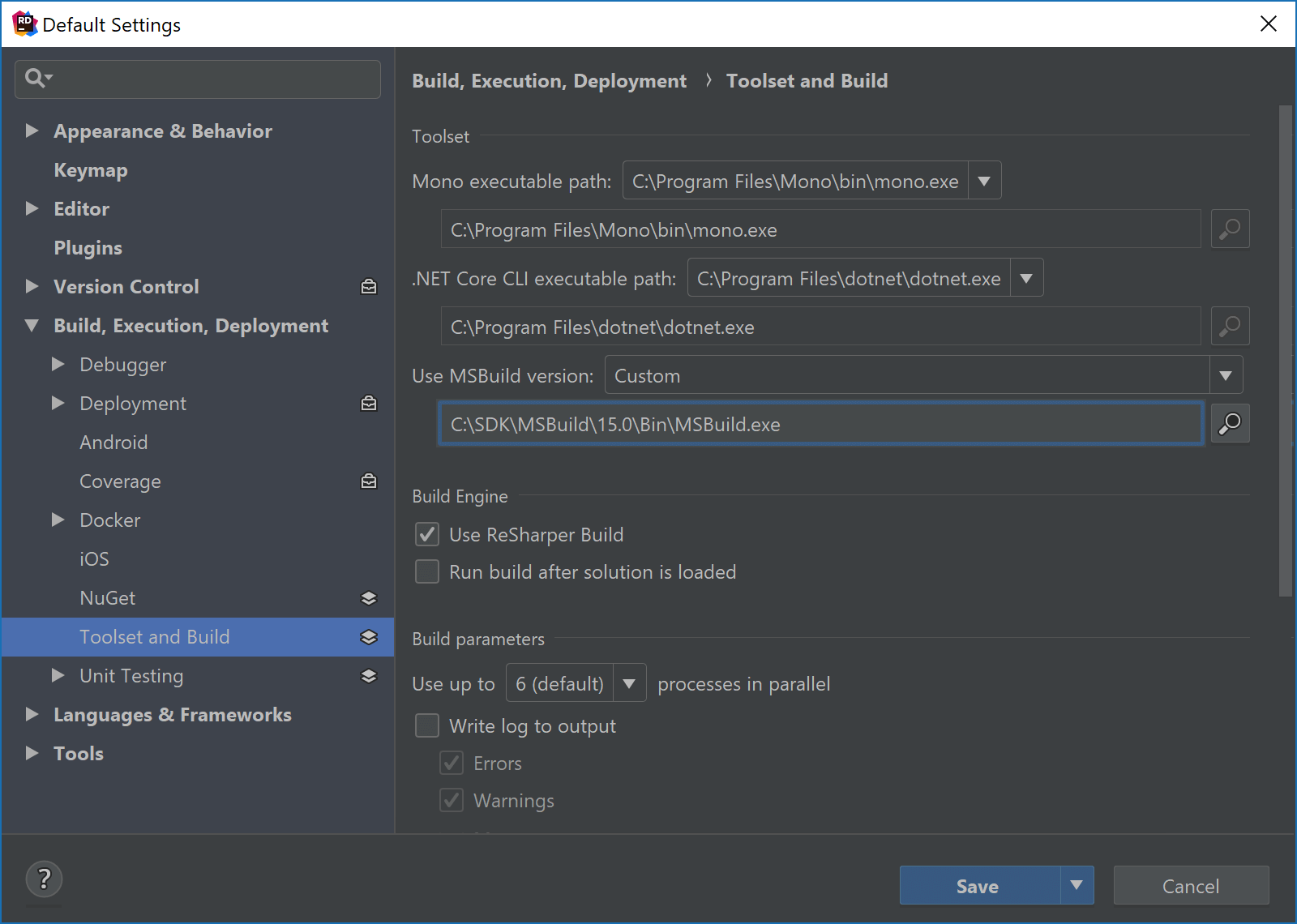Enable Write log to output checkbox
This screenshot has width=1297, height=924.
(x=427, y=725)
